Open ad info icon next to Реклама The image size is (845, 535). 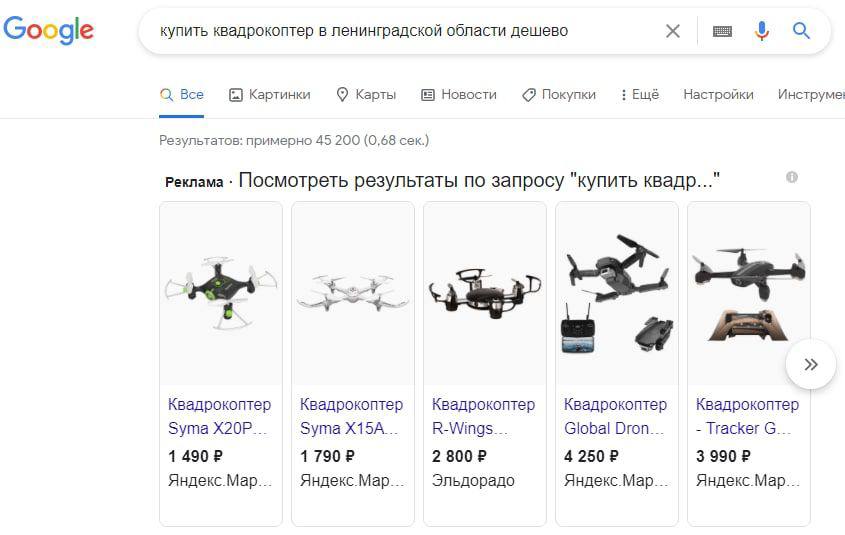792,177
